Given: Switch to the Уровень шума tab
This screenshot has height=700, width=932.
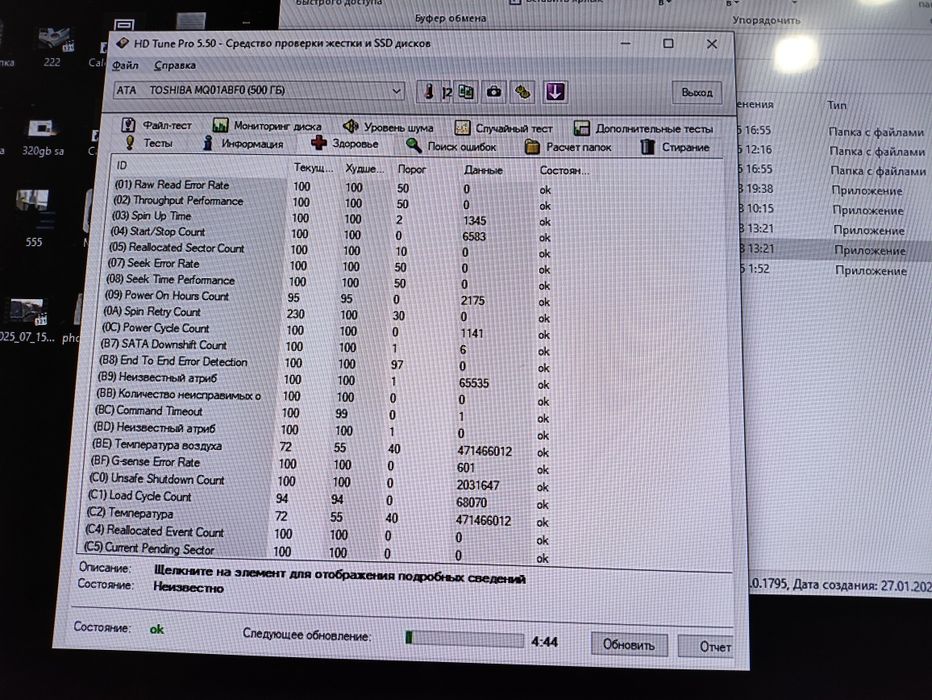Looking at the screenshot, I should (388, 127).
